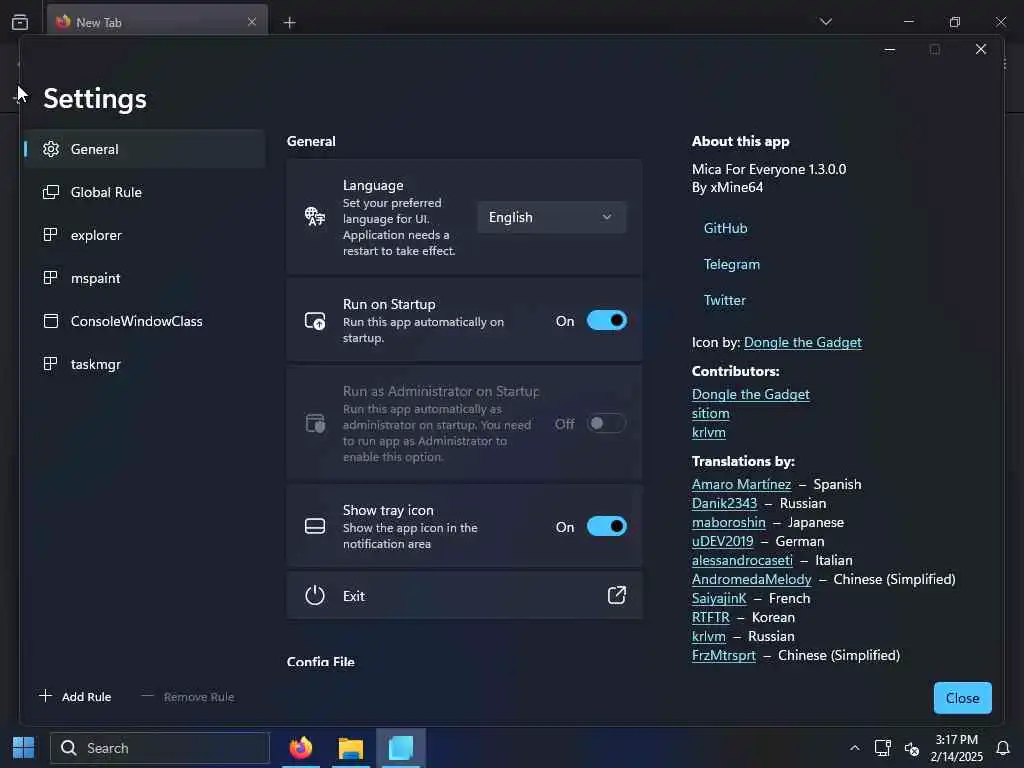Open the Language dropdown showing English
Screen dimensions: 1024x768
point(551,217)
